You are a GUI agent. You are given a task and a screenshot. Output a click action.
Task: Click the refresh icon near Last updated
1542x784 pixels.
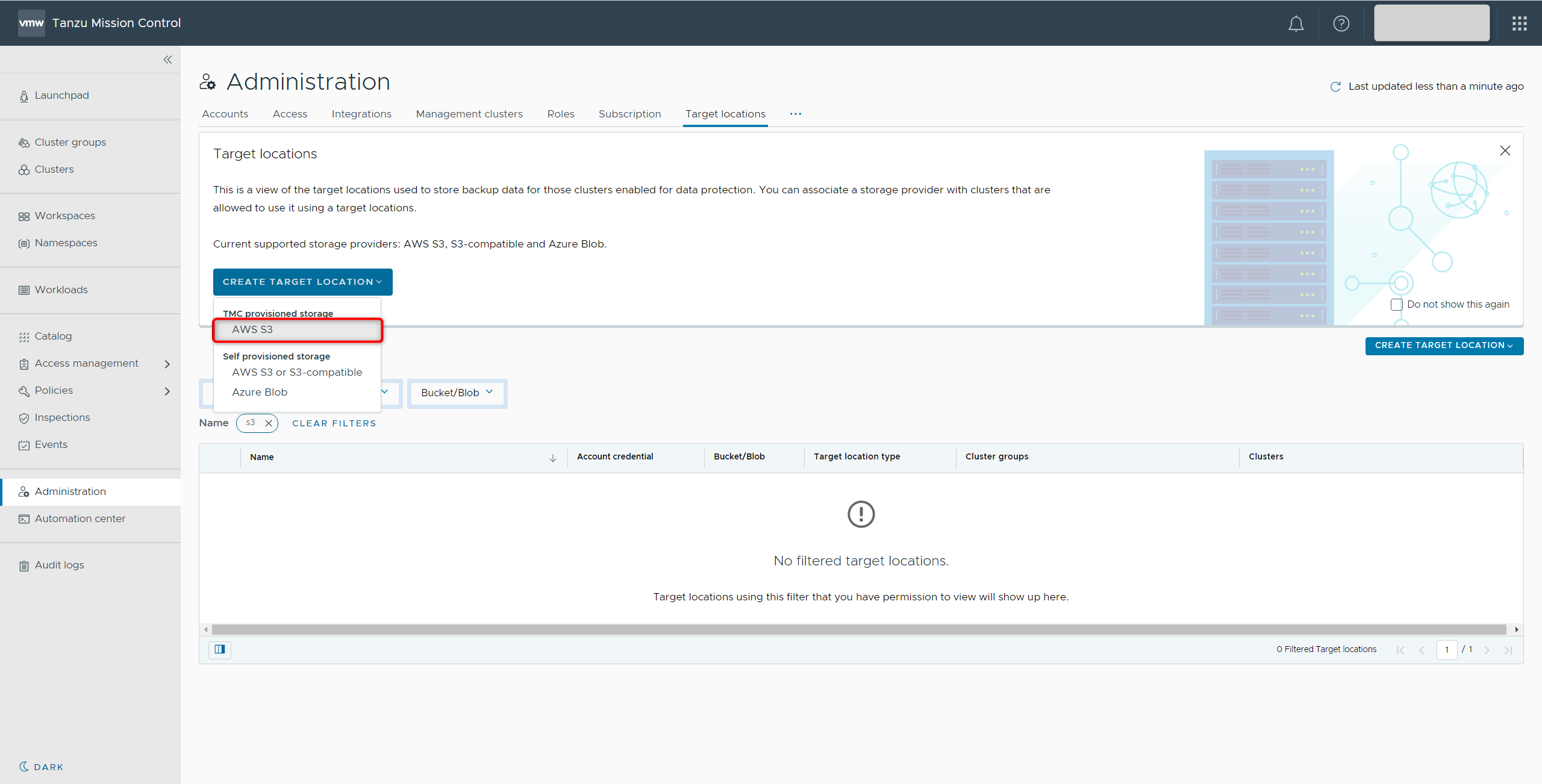point(1335,87)
